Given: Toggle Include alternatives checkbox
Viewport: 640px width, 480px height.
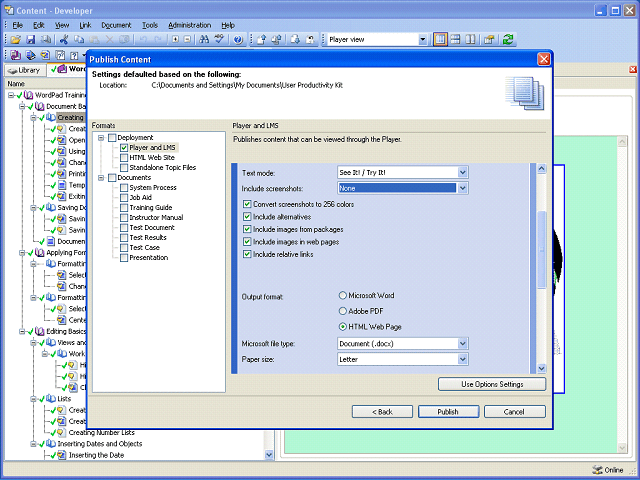Looking at the screenshot, I should (x=247, y=217).
